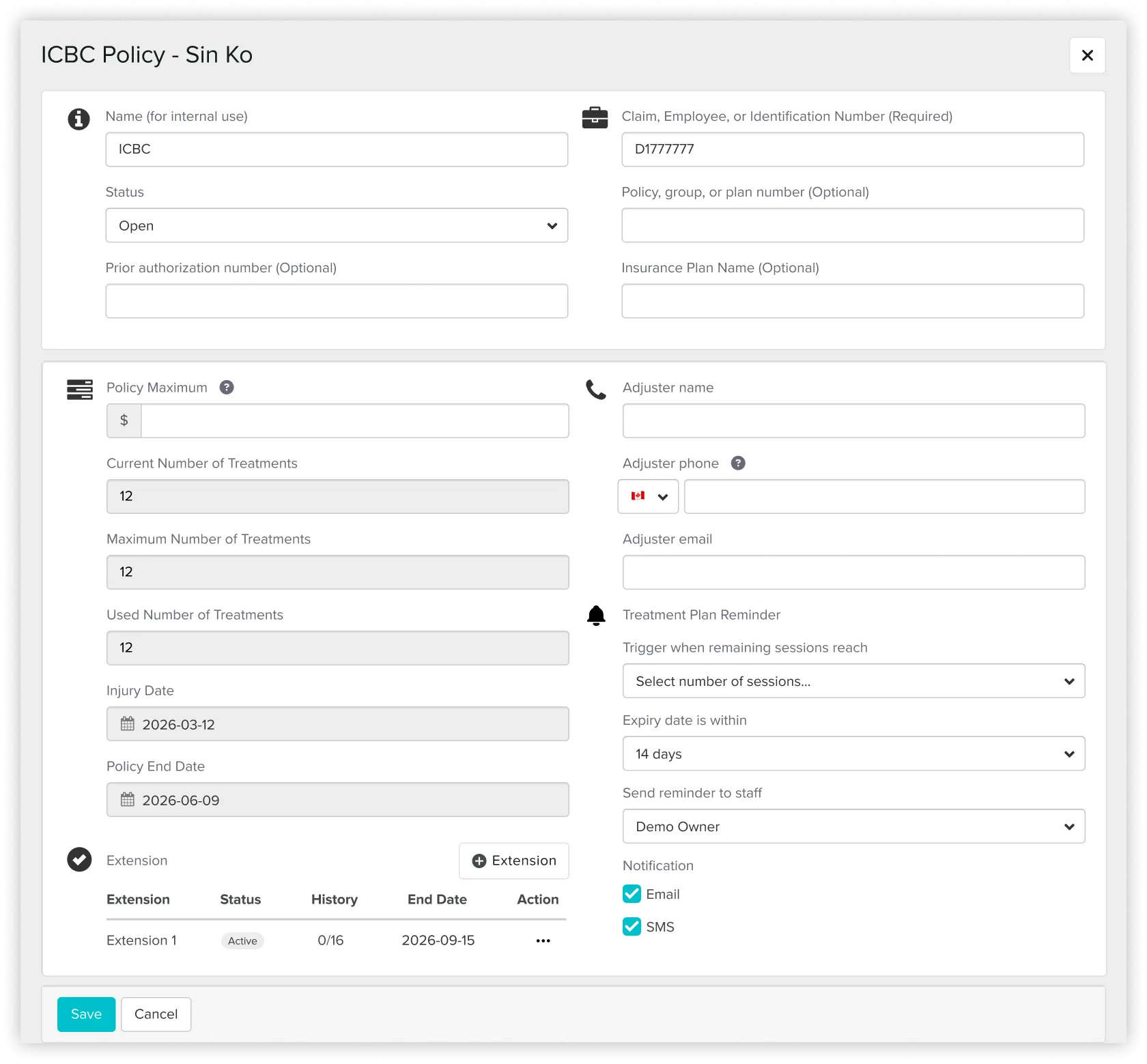Screen dimensions: 1147x1064
Task: Click the Action column header
Action: [537, 900]
